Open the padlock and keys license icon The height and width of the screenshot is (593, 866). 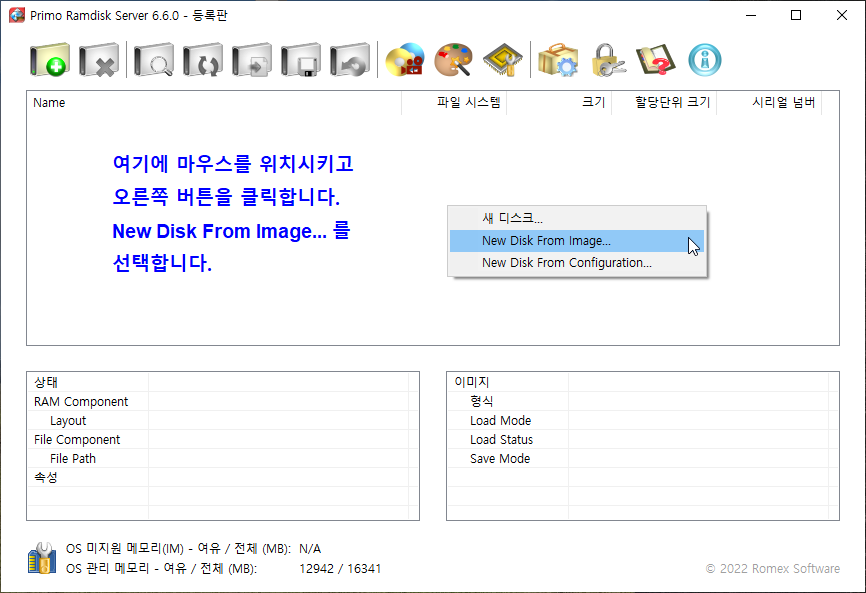click(x=608, y=60)
